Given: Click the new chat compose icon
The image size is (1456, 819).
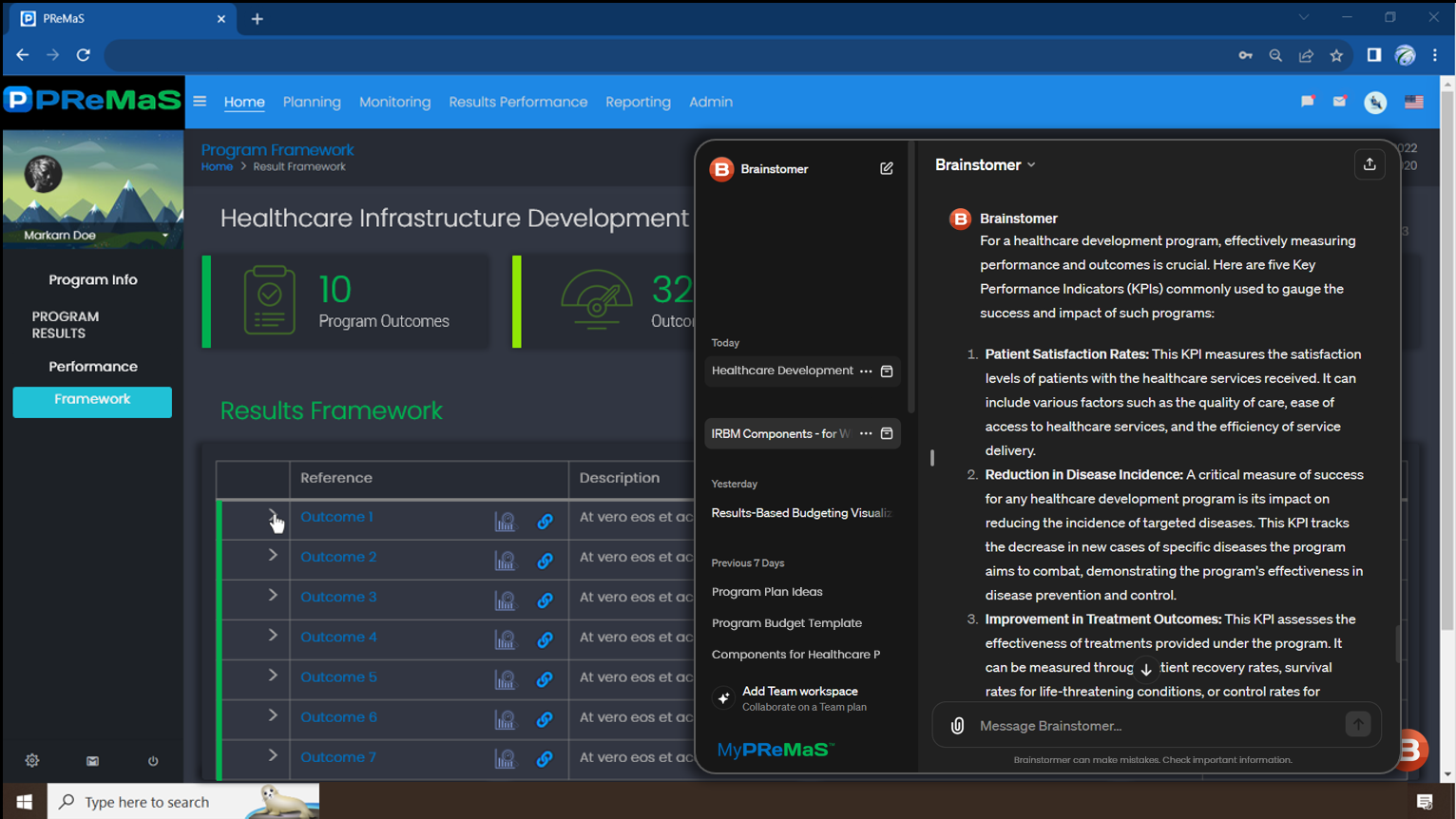Looking at the screenshot, I should click(886, 169).
